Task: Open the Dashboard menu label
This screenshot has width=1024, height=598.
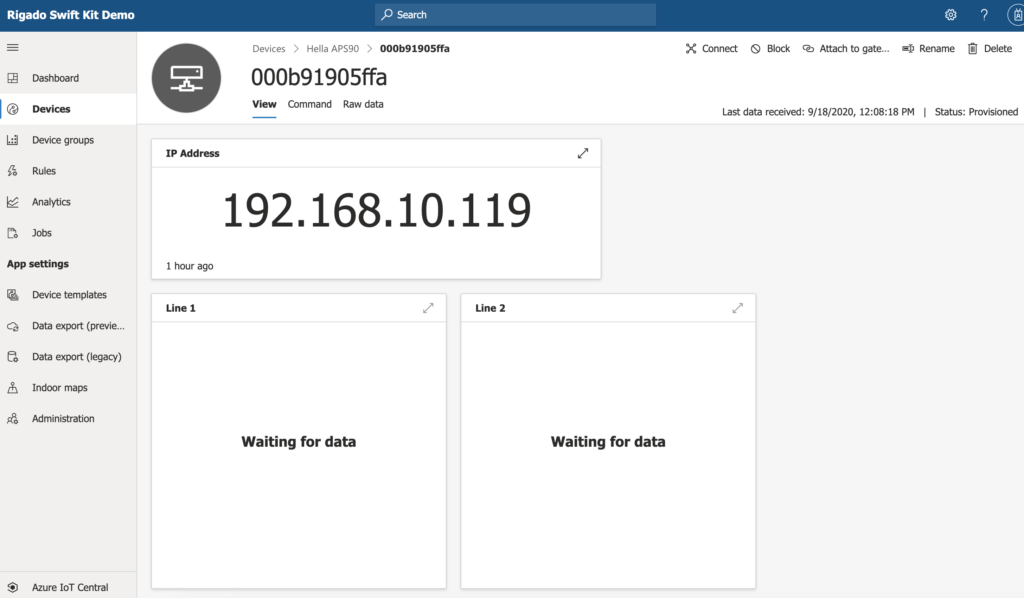Action: [56, 78]
